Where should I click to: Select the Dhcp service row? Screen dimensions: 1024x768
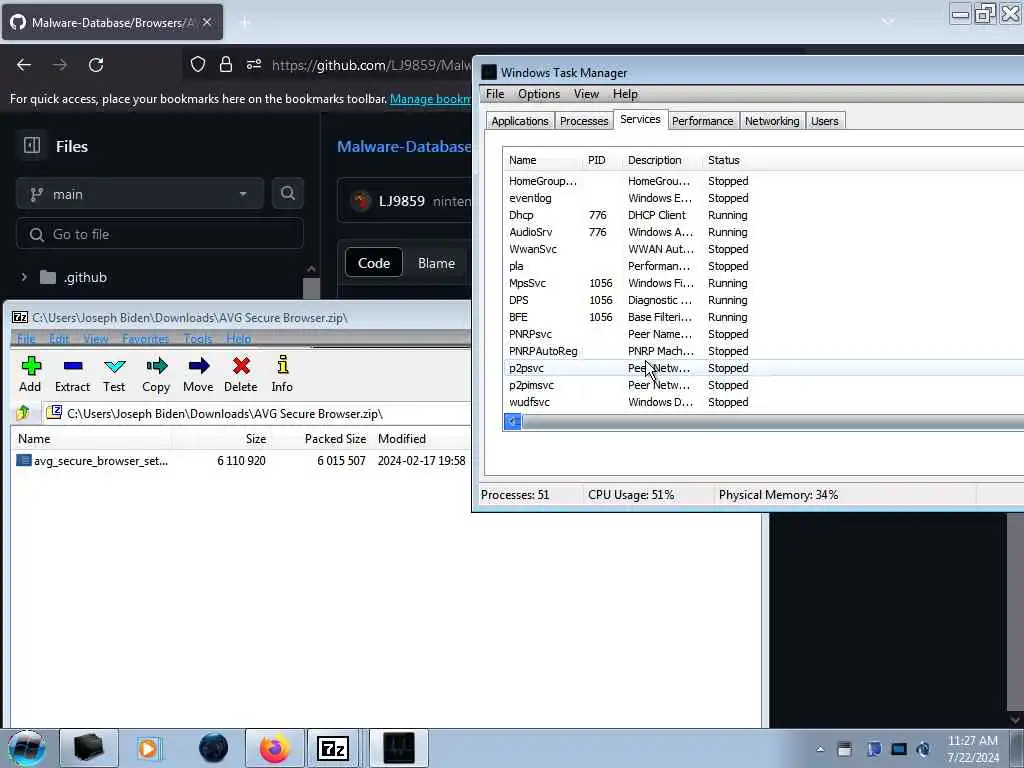point(763,215)
